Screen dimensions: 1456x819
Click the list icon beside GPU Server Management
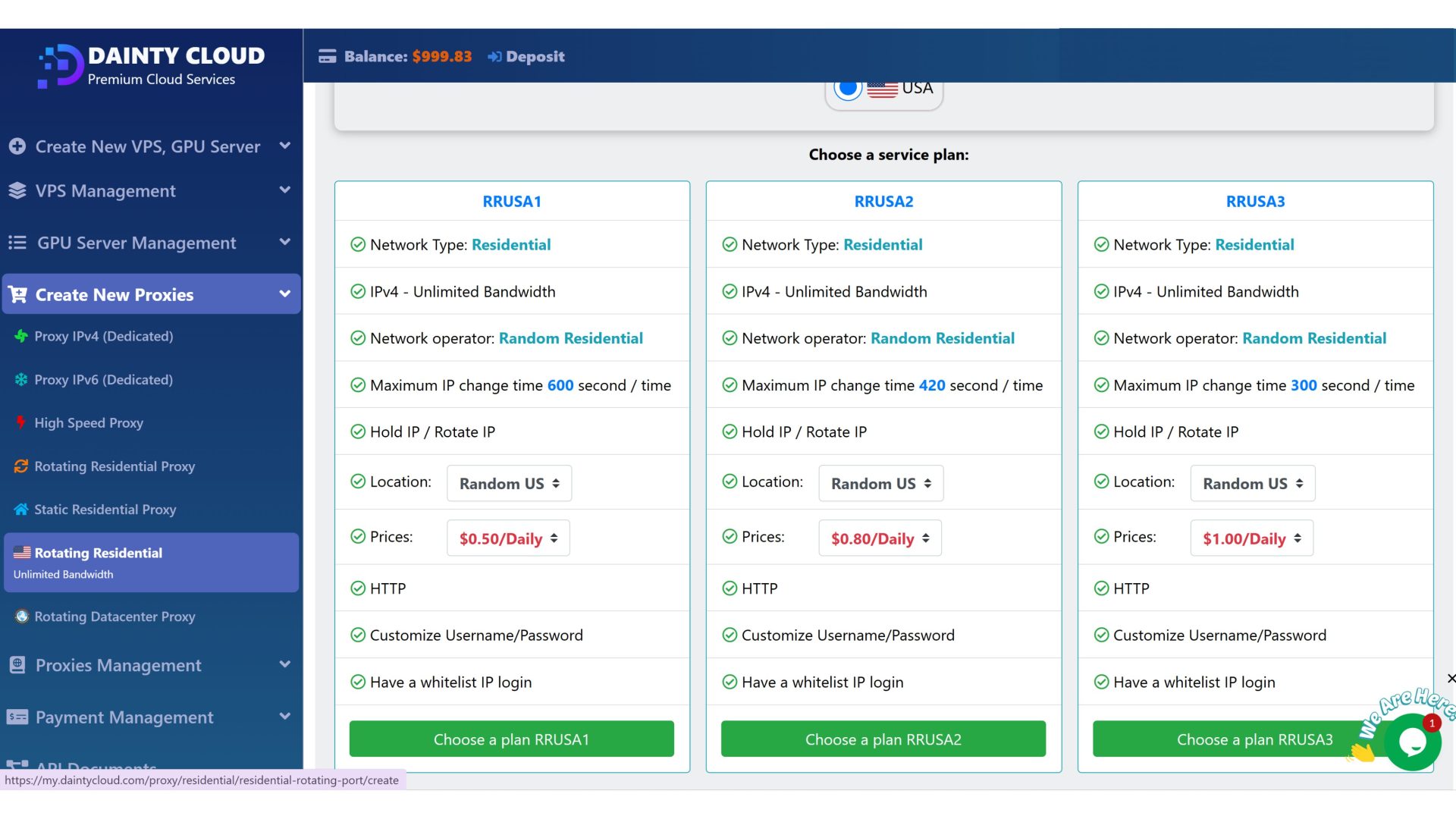[x=17, y=243]
